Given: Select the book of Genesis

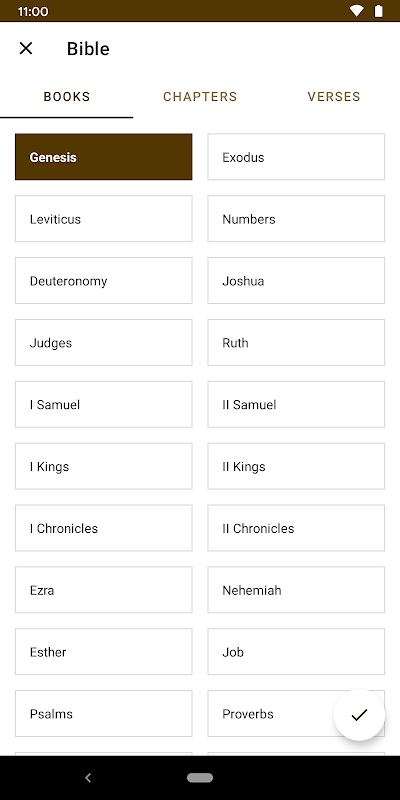Looking at the screenshot, I should click(104, 157).
